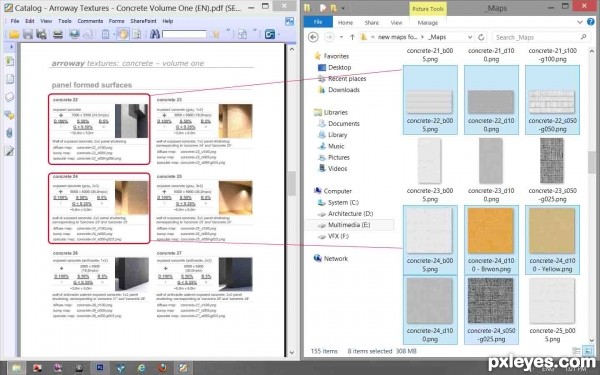
Task: Click the binoculars Find icon
Action: tap(154, 34)
